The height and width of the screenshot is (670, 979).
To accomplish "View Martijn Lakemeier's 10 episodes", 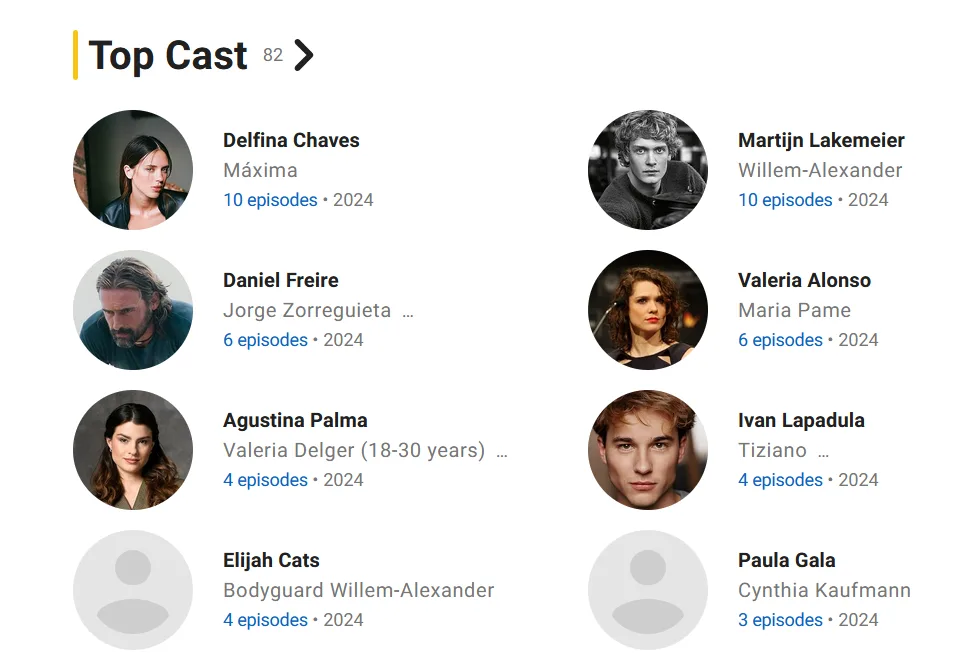I will [x=785, y=200].
